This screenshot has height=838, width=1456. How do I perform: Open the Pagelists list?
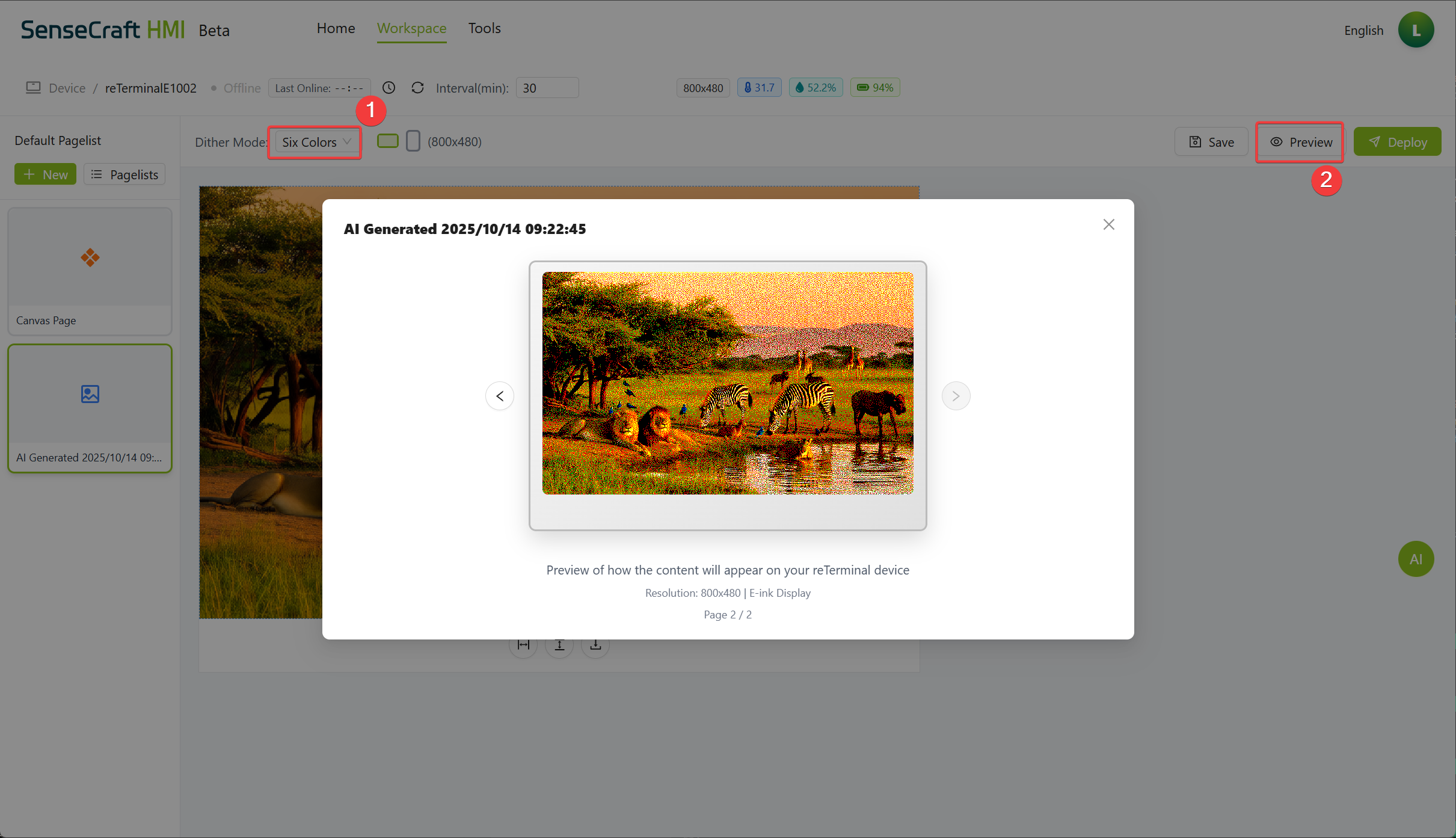click(x=124, y=174)
